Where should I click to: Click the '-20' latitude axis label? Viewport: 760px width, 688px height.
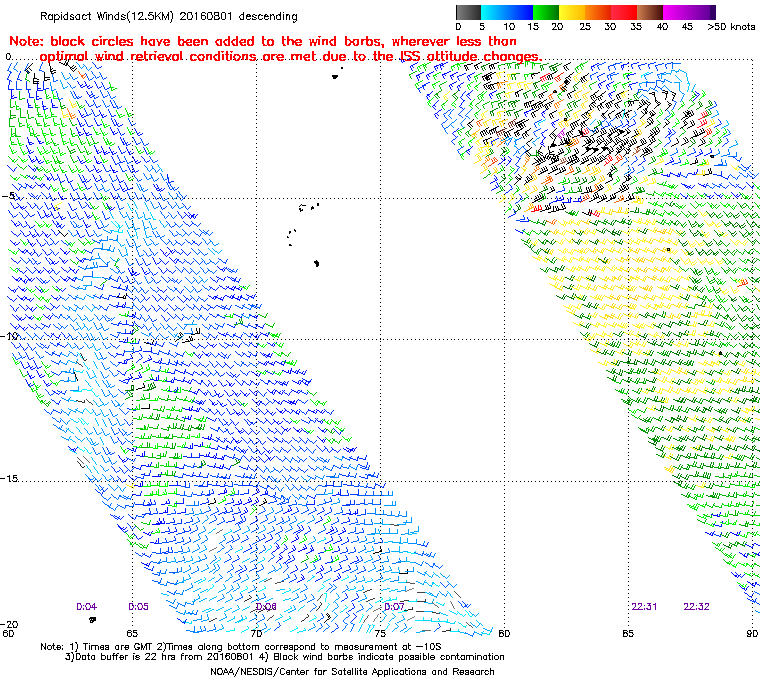click(x=9, y=624)
